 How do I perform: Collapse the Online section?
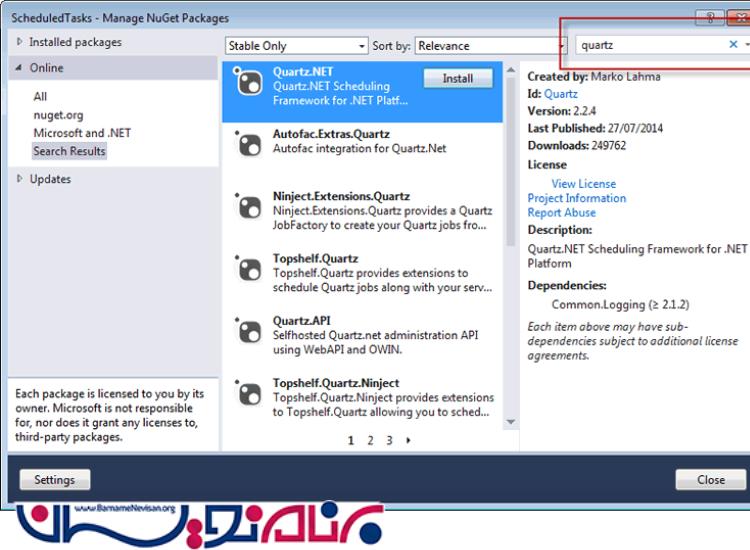pos(19,68)
